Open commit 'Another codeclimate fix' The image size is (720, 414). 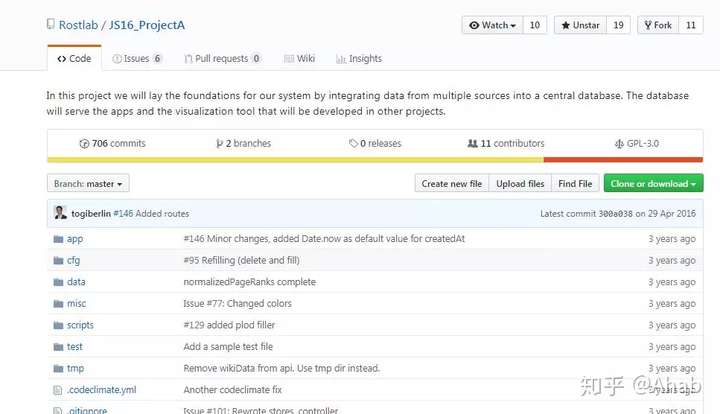(x=233, y=390)
